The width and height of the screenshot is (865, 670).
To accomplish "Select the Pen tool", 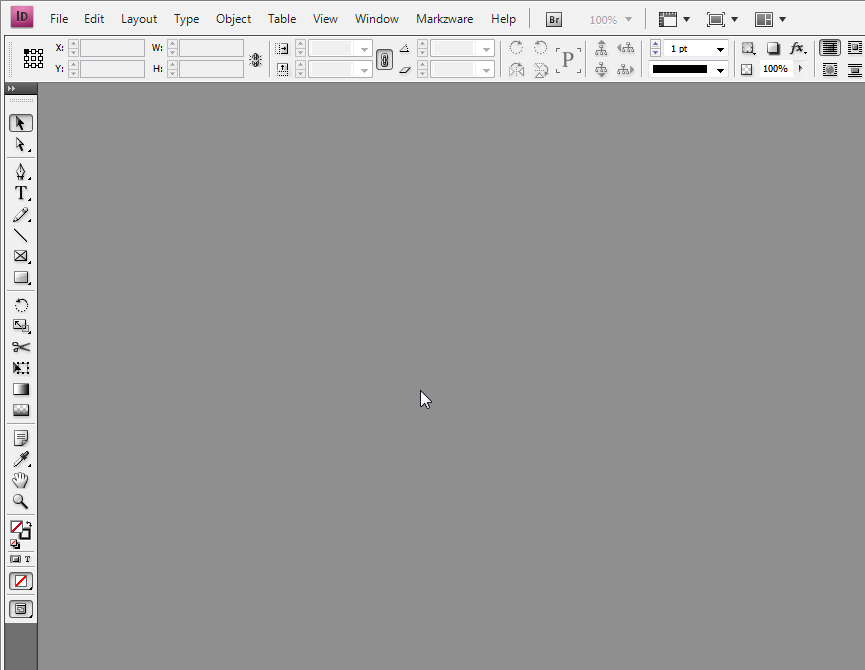I will tap(21, 171).
